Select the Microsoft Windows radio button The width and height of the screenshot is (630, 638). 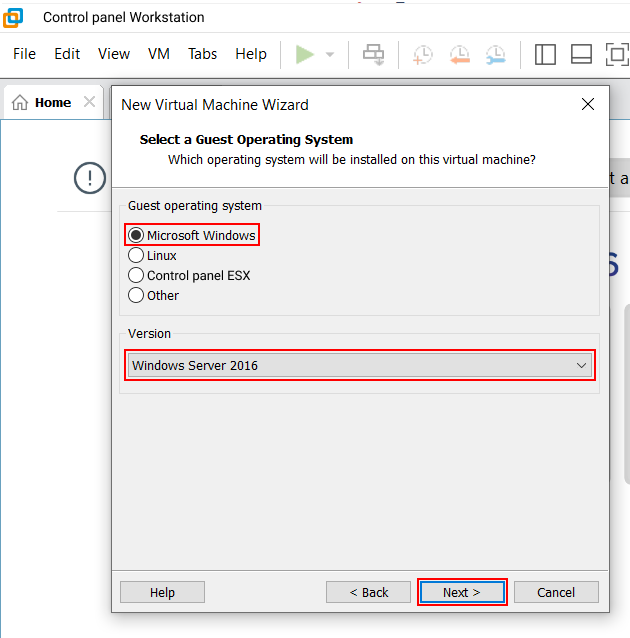[x=137, y=235]
